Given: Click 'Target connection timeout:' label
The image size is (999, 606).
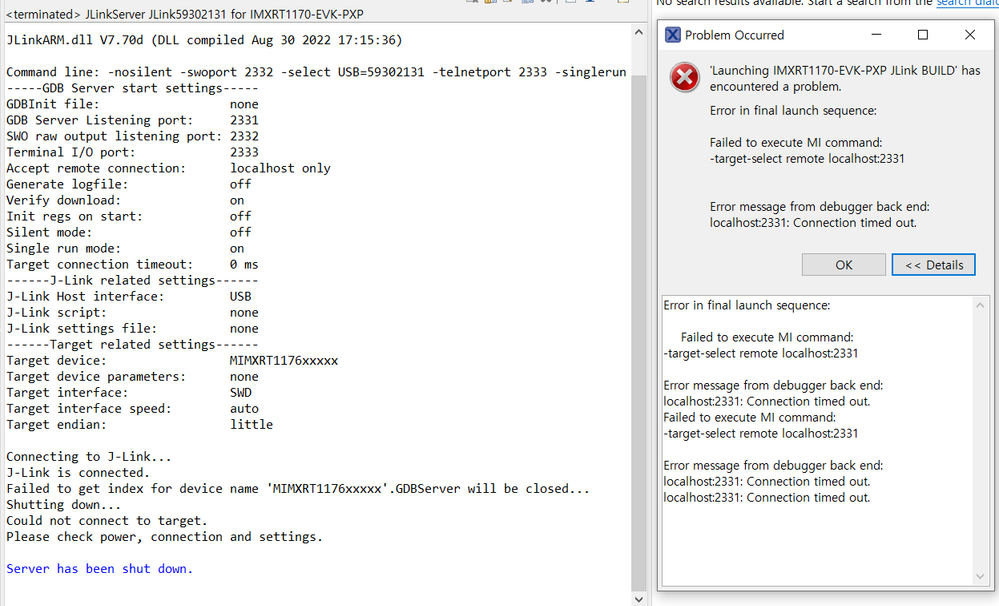Looking at the screenshot, I should [99, 264].
